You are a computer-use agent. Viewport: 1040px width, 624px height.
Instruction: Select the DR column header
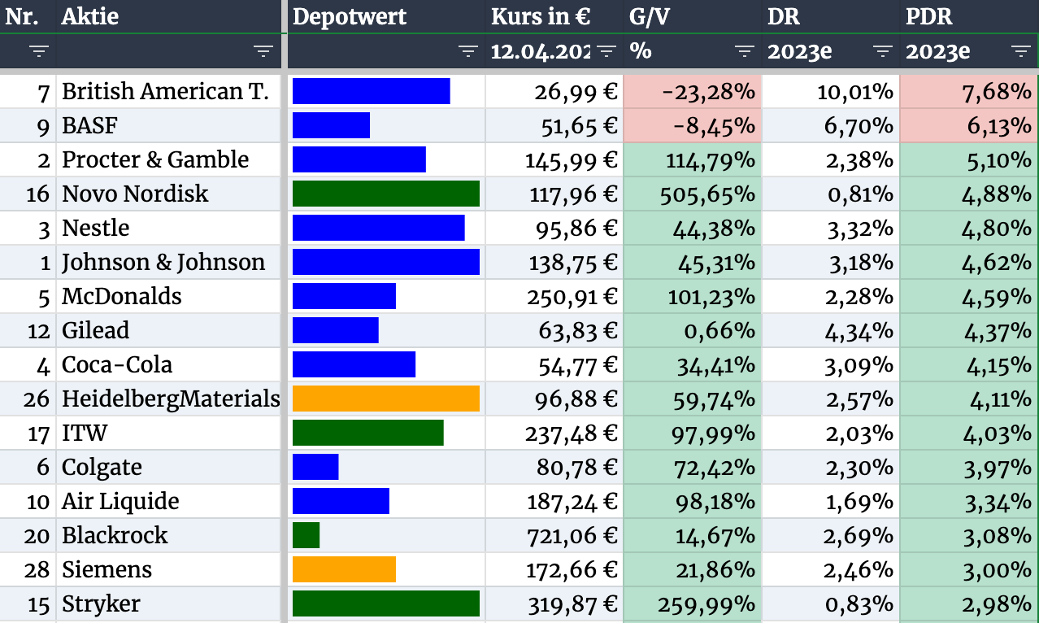(x=830, y=17)
